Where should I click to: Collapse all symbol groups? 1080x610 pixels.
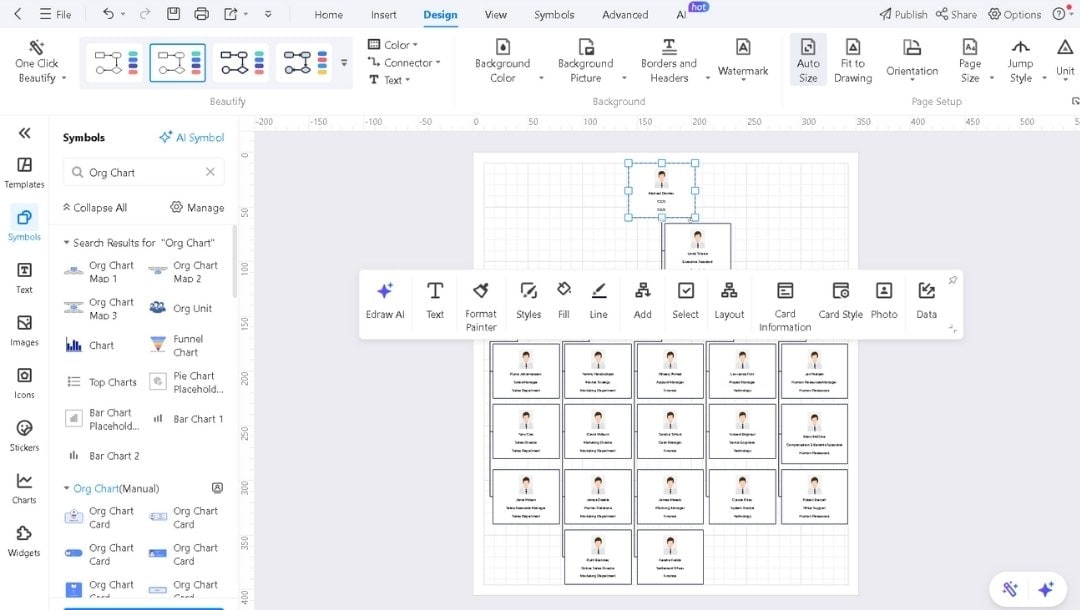coord(94,207)
